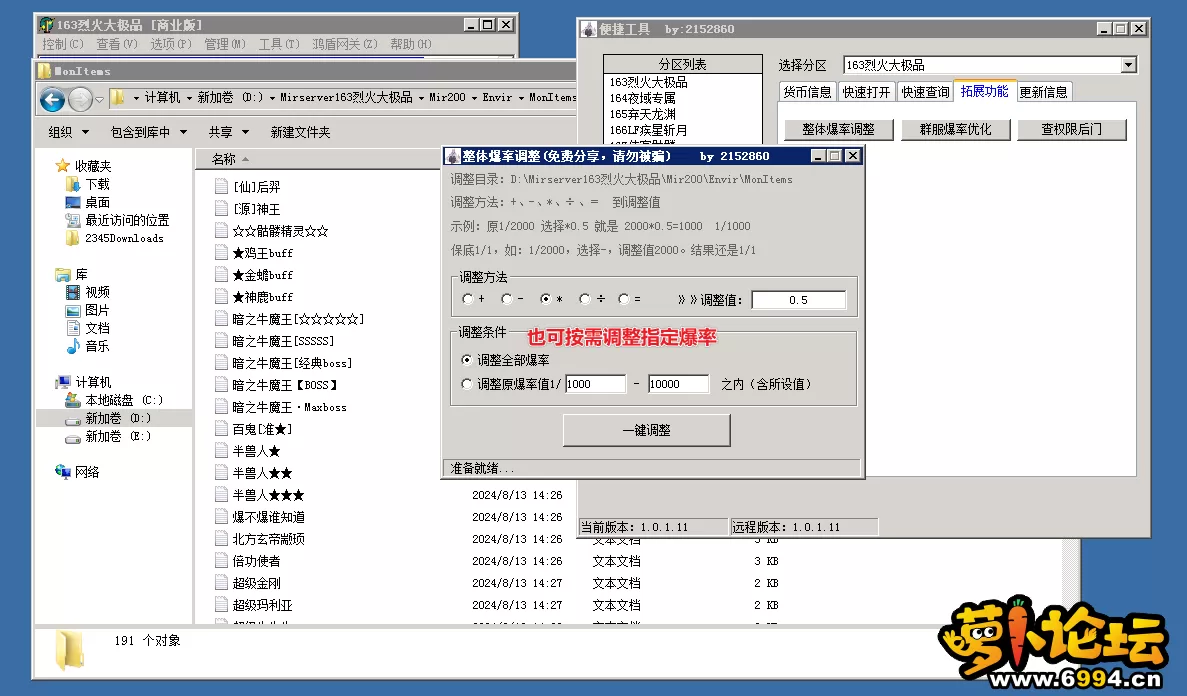Open the 网络 icon in sidebar
The width and height of the screenshot is (1187, 696).
coord(63,472)
